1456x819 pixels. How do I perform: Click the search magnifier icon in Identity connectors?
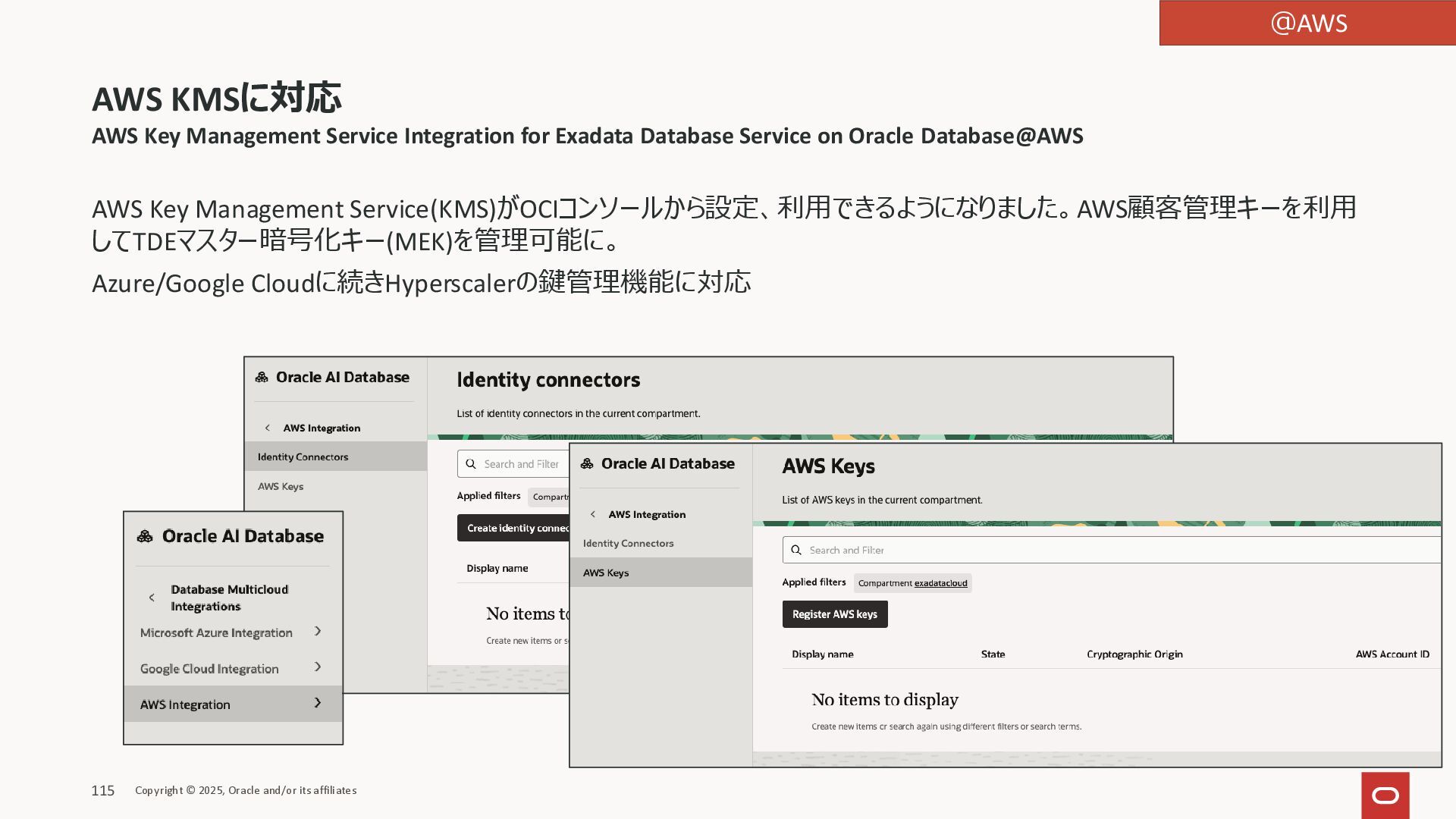pyautogui.click(x=471, y=463)
